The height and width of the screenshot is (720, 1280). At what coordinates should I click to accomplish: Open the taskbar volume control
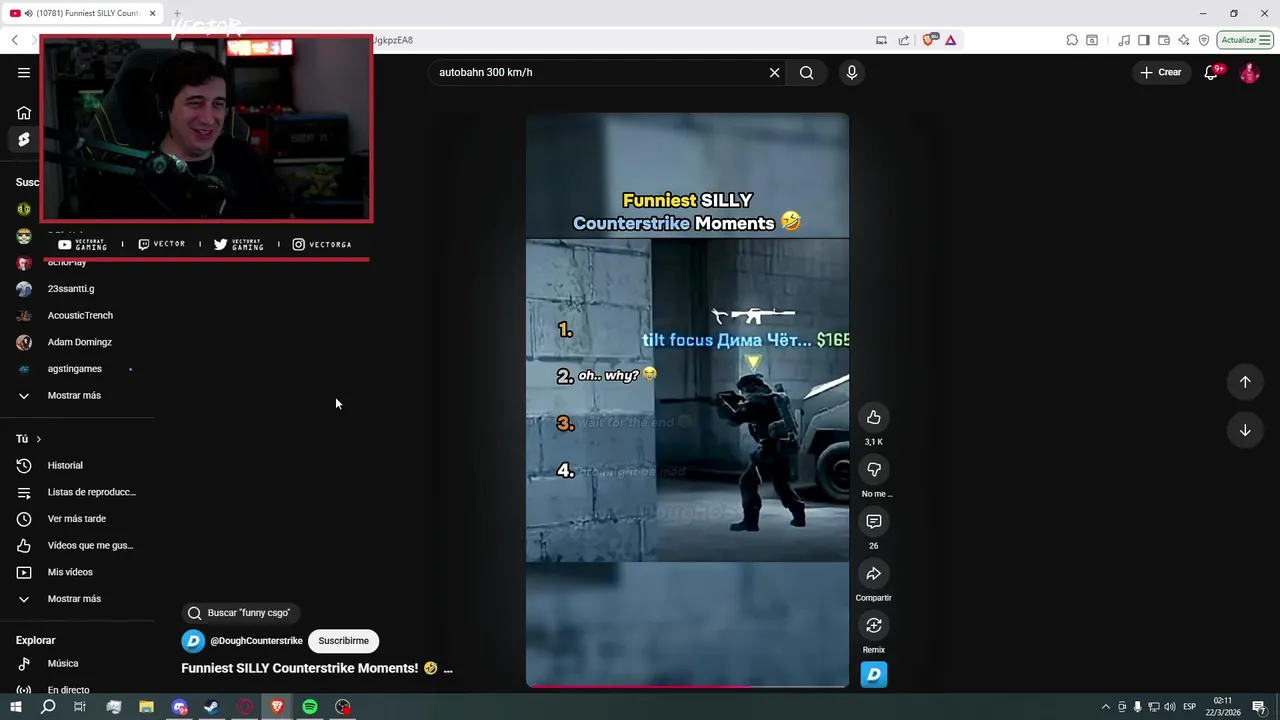pos(1169,707)
